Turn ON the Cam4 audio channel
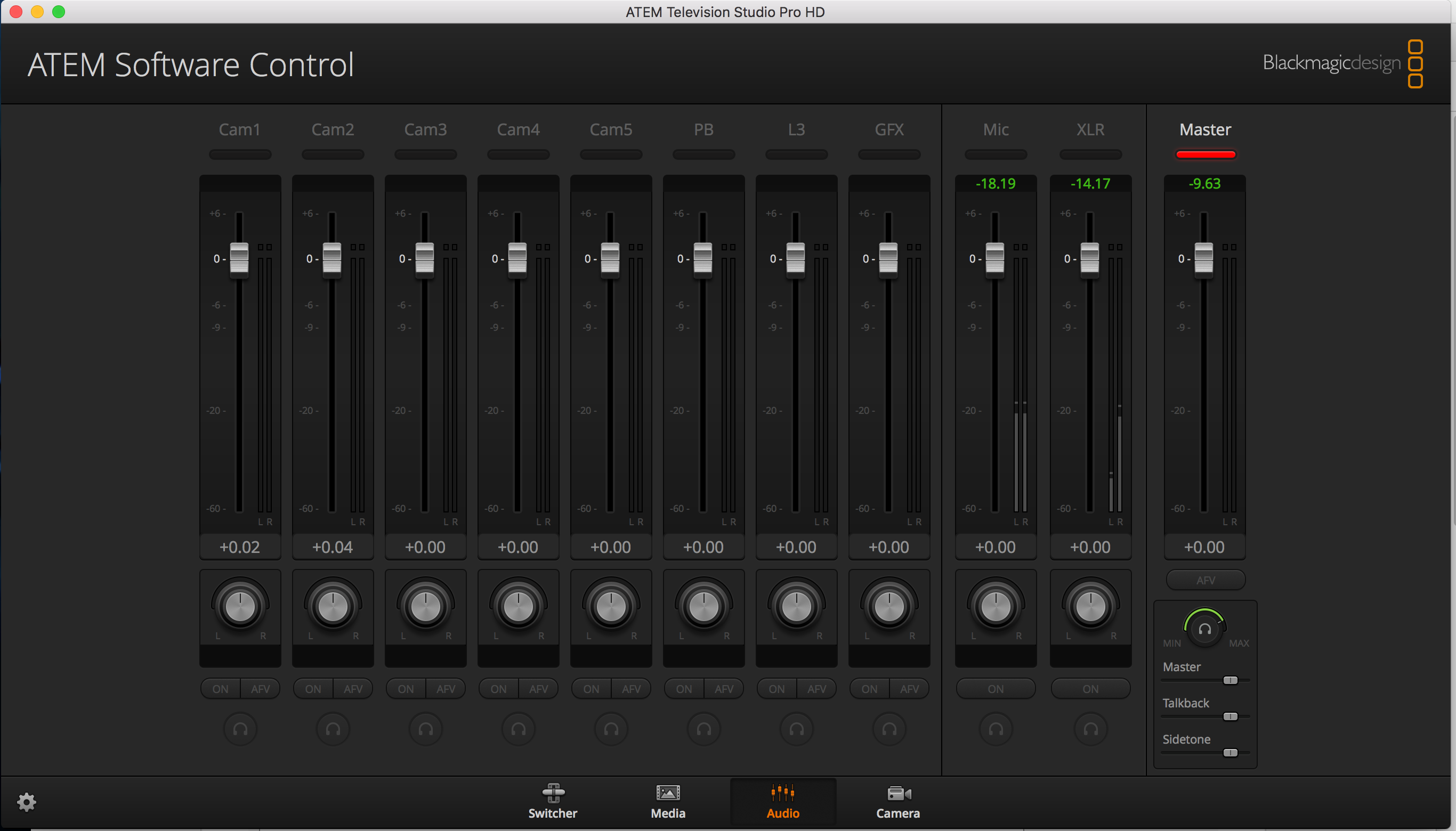1456x831 pixels. pos(498,689)
